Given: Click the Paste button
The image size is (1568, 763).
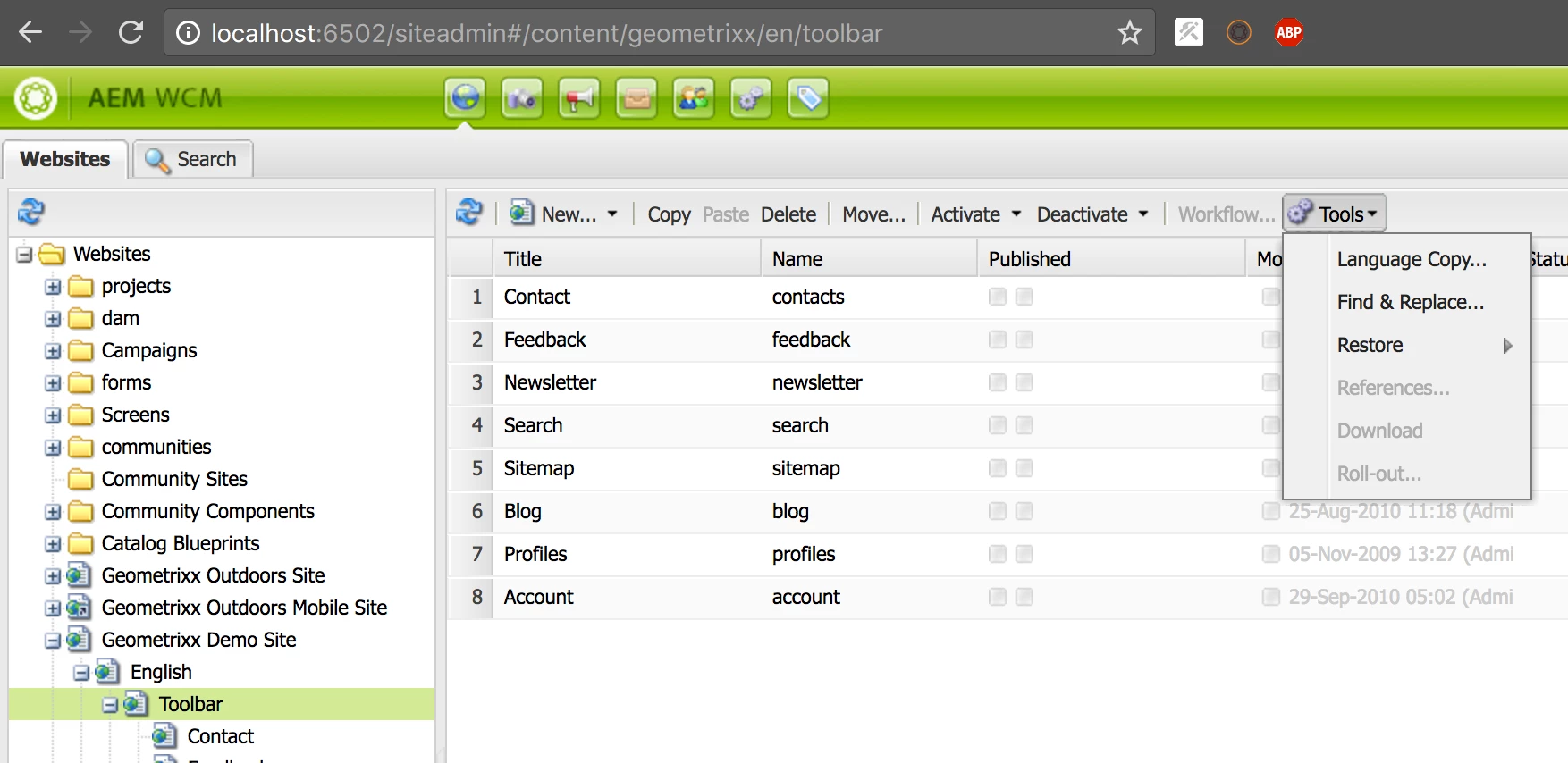Looking at the screenshot, I should click(725, 214).
